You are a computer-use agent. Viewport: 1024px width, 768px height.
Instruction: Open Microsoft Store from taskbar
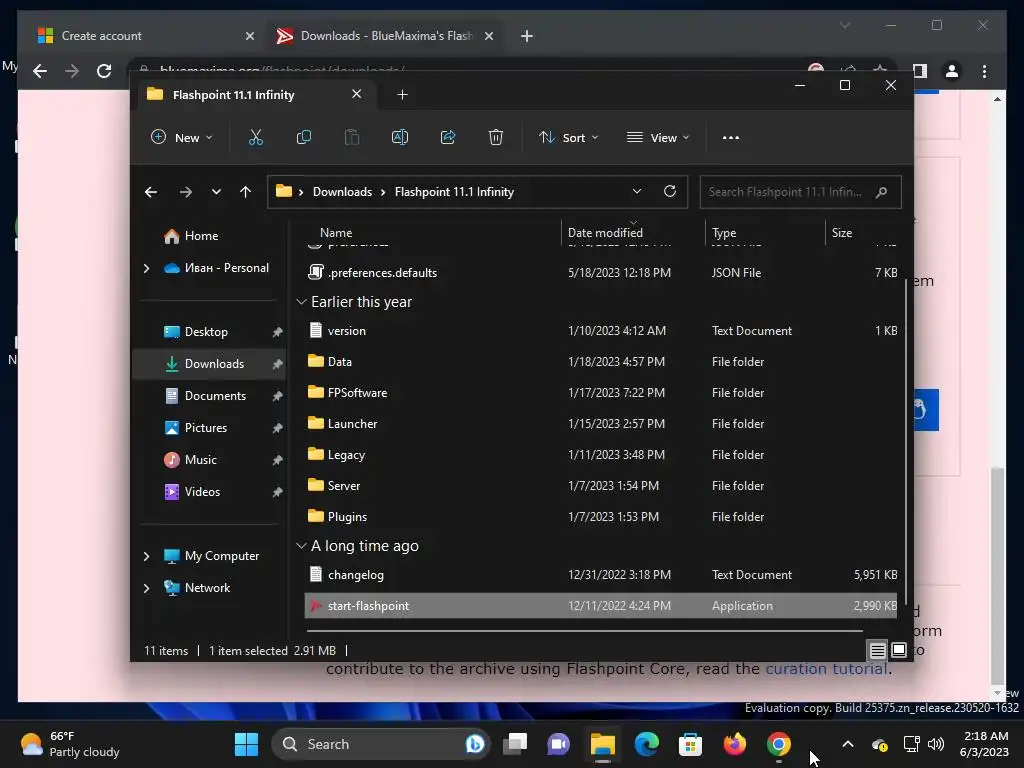coord(690,744)
